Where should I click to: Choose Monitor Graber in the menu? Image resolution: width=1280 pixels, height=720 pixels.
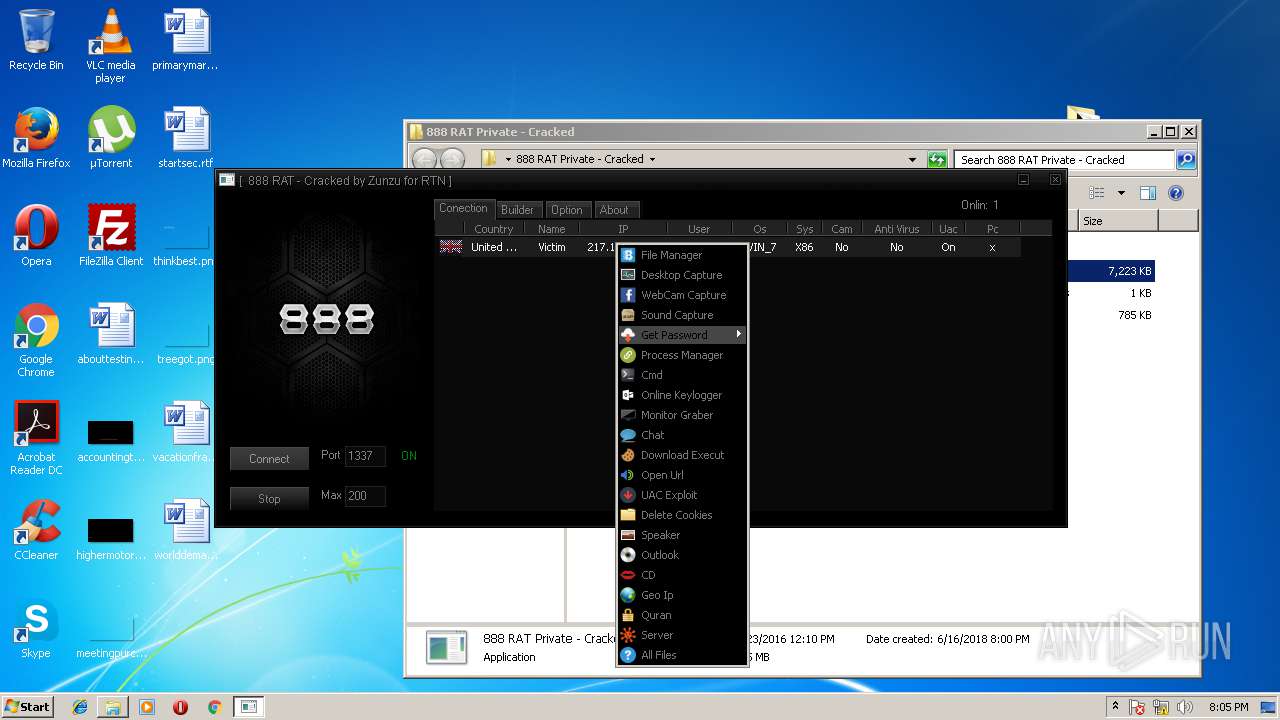click(x=682, y=415)
